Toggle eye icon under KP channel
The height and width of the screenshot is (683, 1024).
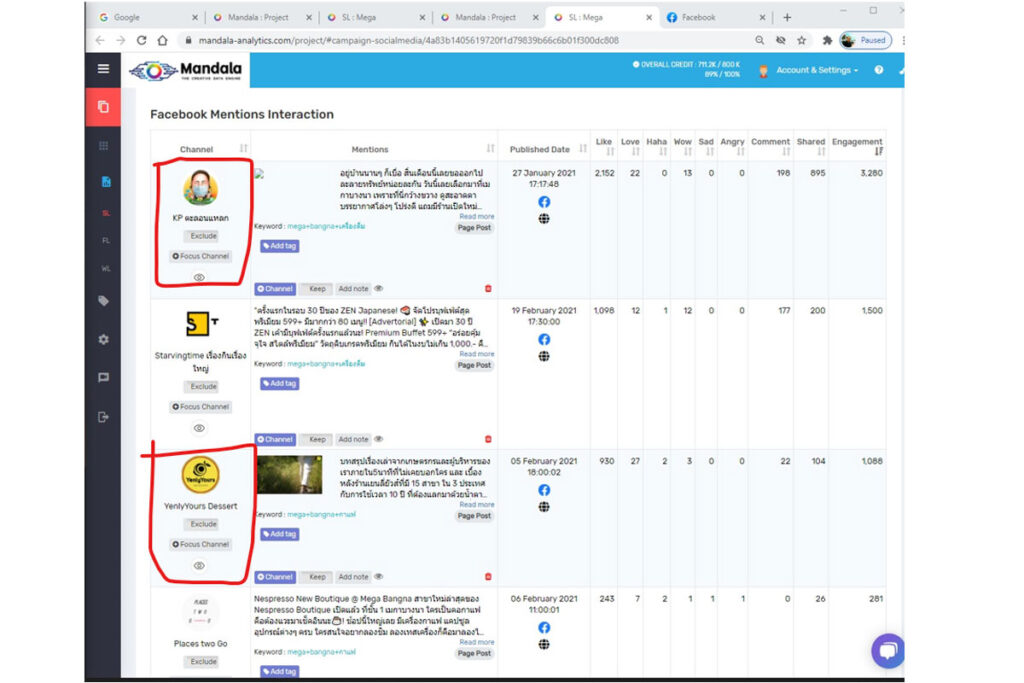pos(199,278)
